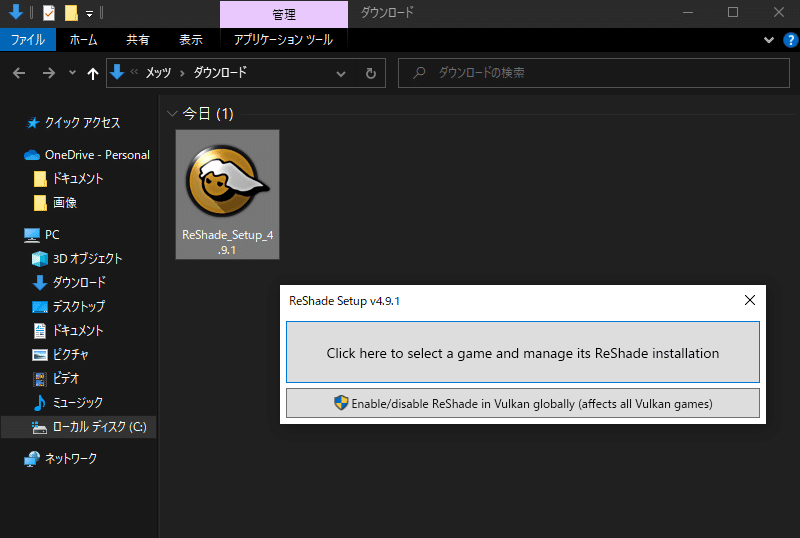Image resolution: width=800 pixels, height=538 pixels.
Task: Click the download arrow icon in title bar
Action: click(x=16, y=12)
